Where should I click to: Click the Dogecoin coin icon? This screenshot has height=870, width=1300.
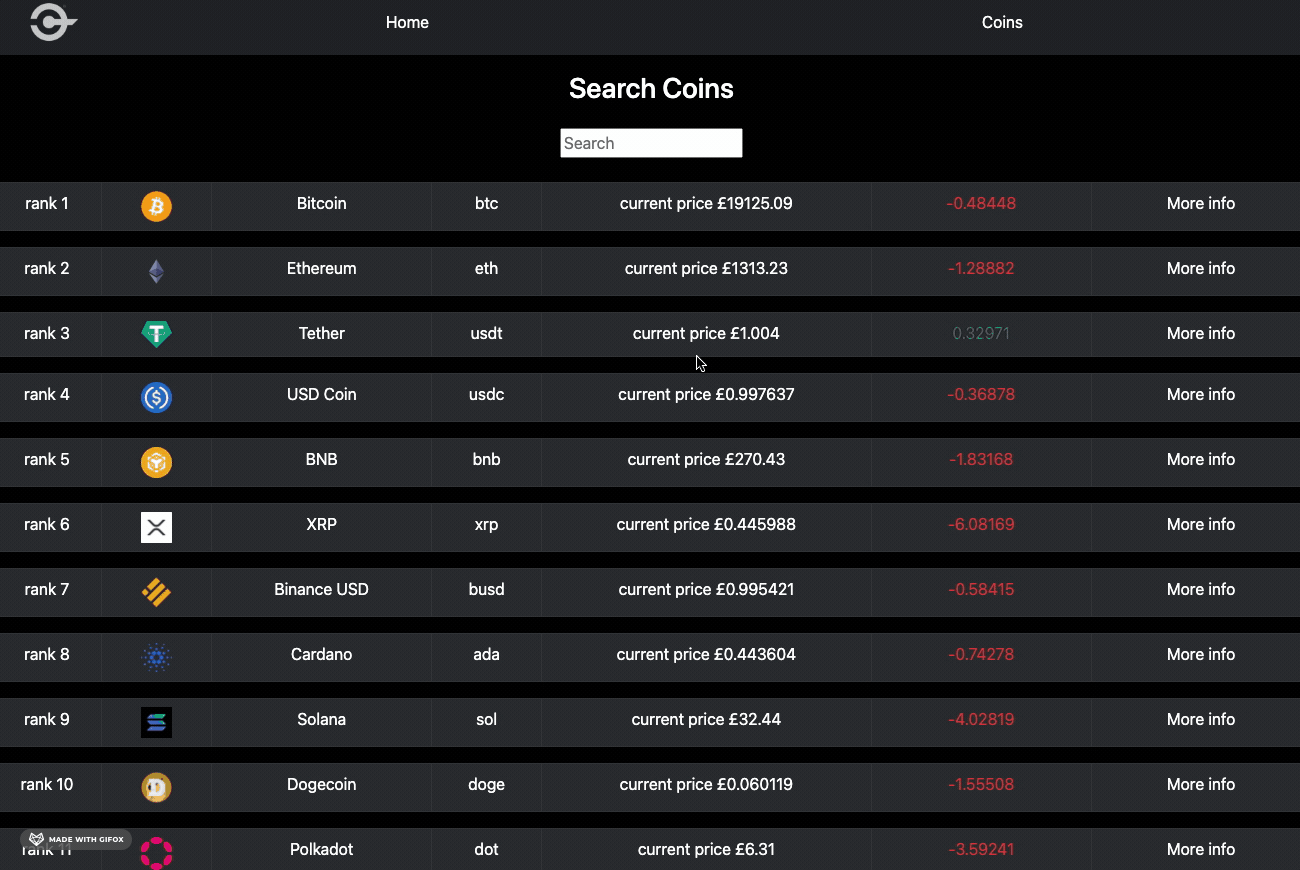[x=156, y=787]
